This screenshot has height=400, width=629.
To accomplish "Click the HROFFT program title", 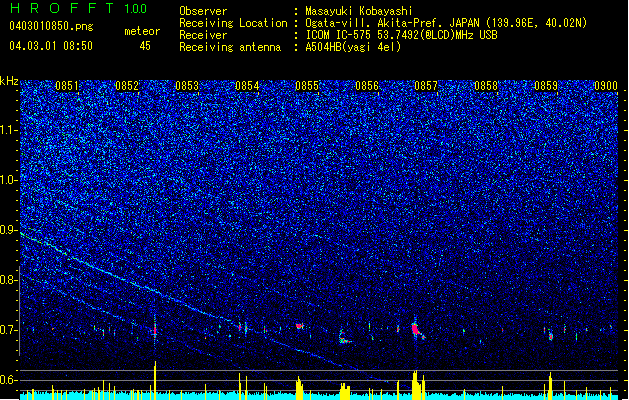I will pyautogui.click(x=61, y=8).
